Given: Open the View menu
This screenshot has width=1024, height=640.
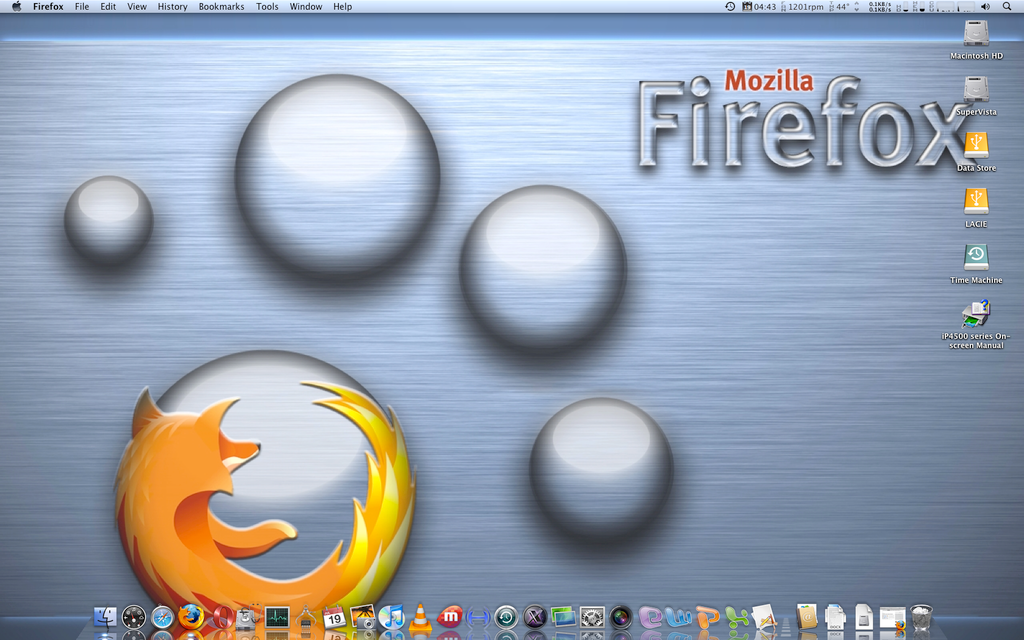Looking at the screenshot, I should coord(136,7).
